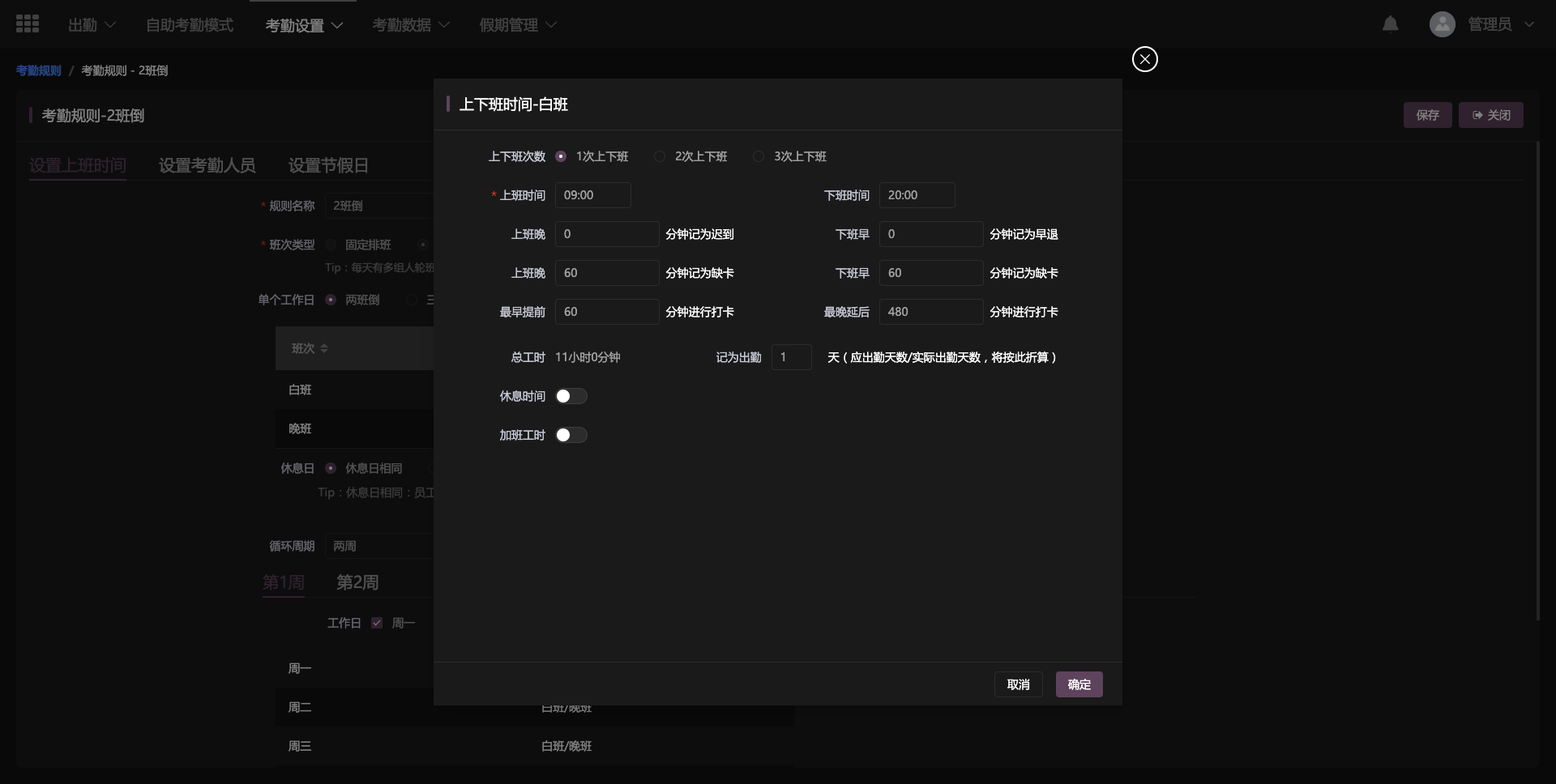
Task: Select the 2次上下班 radio option
Action: coord(660,156)
